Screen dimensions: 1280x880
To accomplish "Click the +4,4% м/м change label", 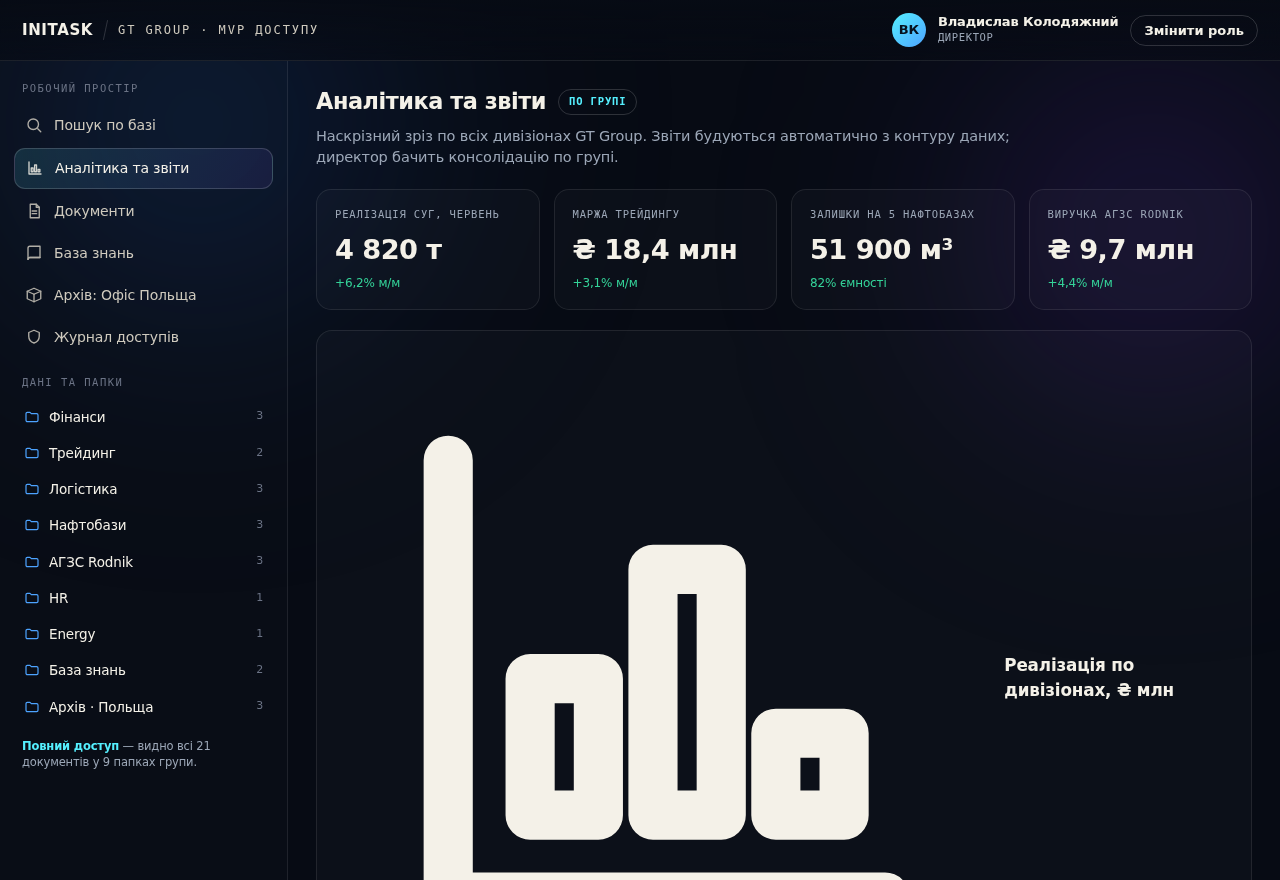I will [1080, 283].
